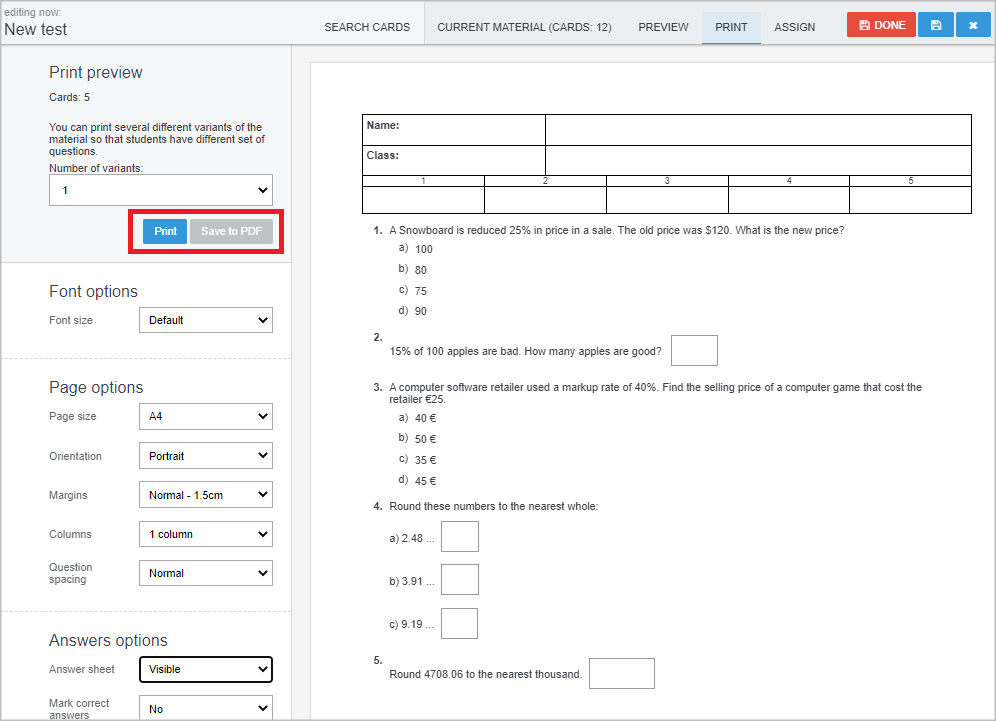
Task: Select the PRINT tab
Action: (x=731, y=27)
